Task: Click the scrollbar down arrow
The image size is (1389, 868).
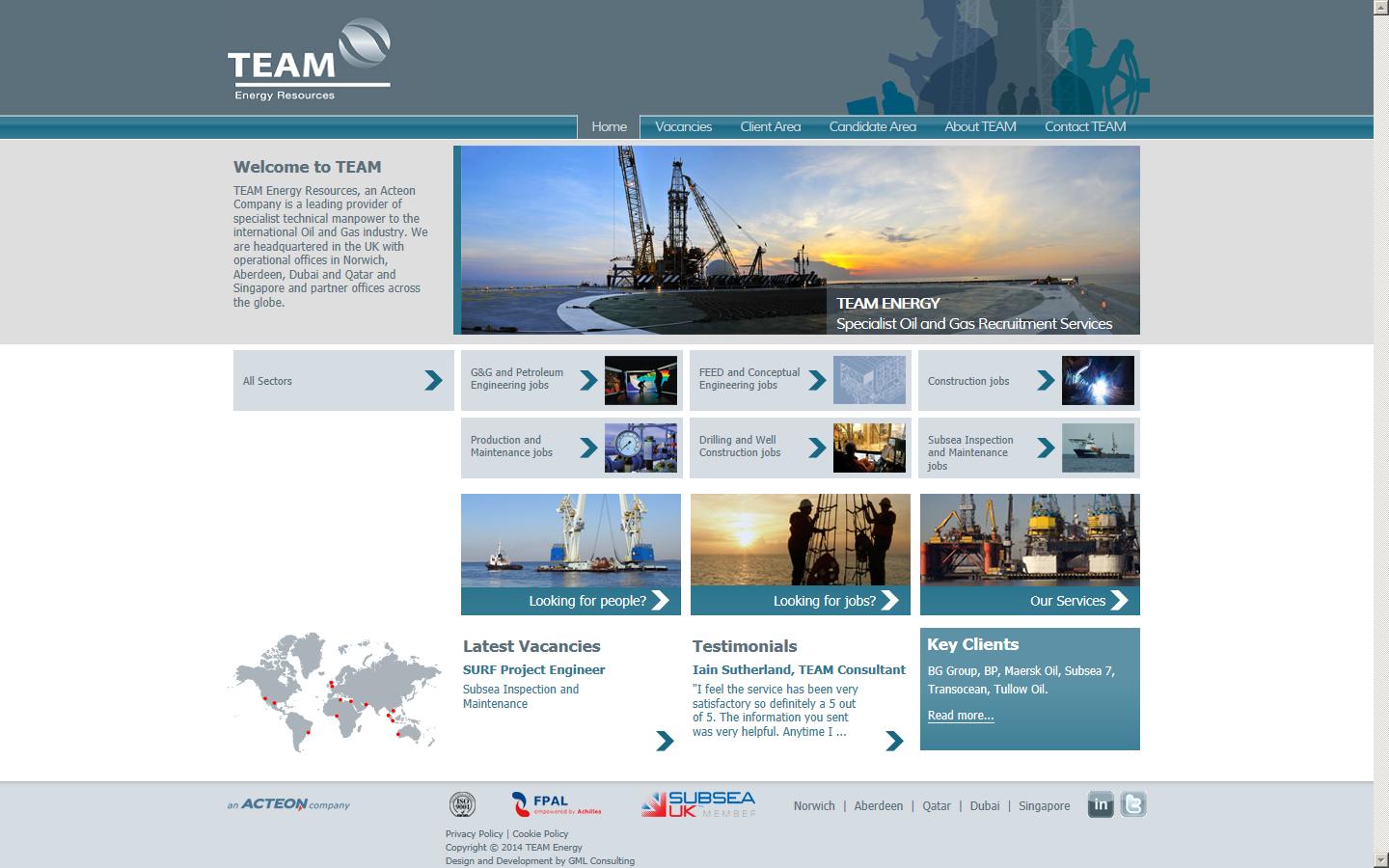Action: coord(1380,859)
